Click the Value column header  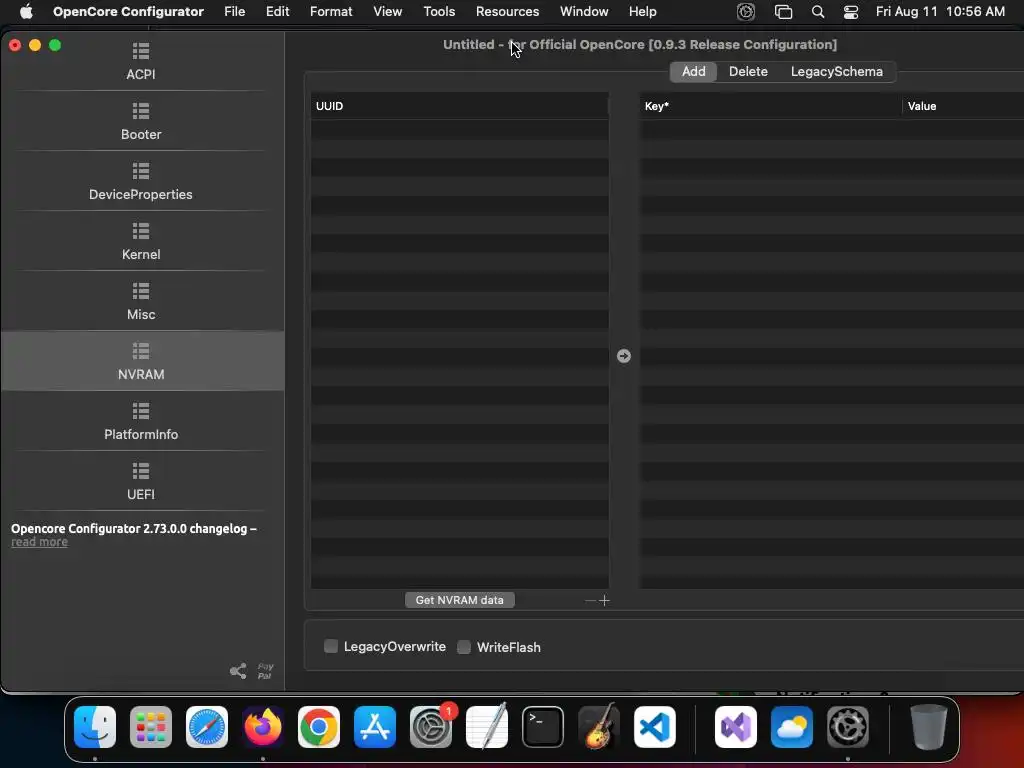pyautogui.click(x=963, y=106)
